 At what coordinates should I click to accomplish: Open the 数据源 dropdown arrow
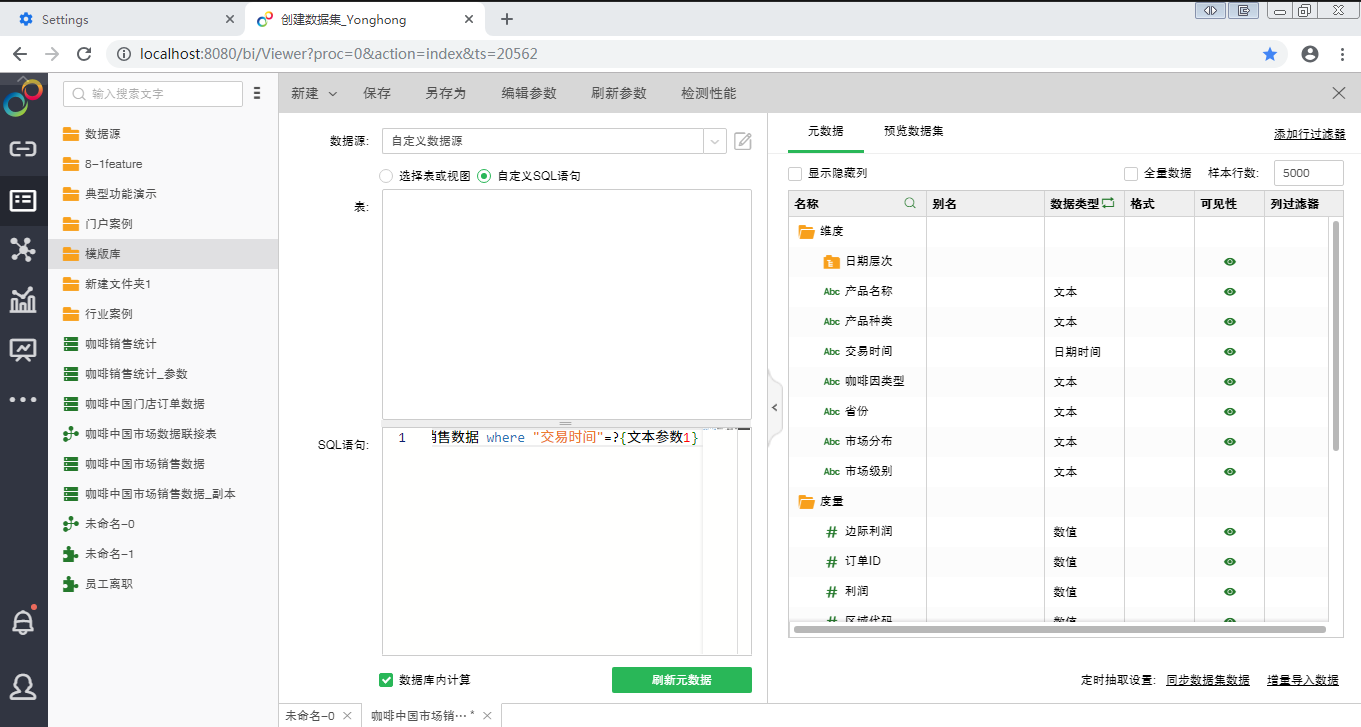[715, 142]
